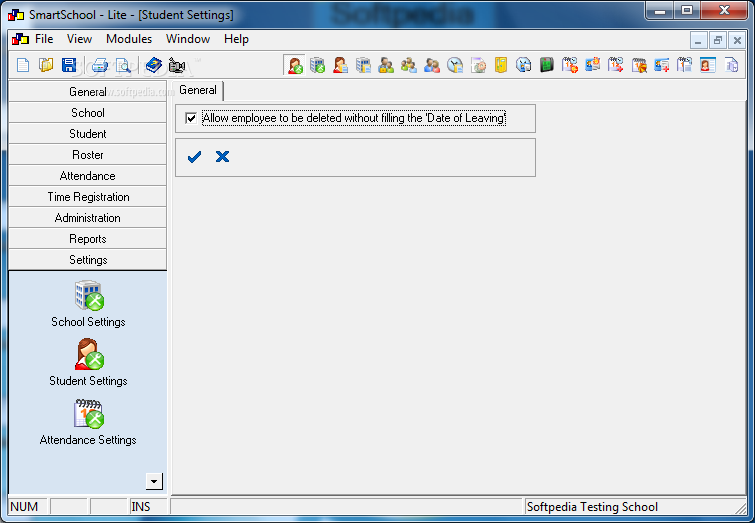The width and height of the screenshot is (755, 523).
Task: Click the Save floppy disk icon
Action: tap(69, 65)
